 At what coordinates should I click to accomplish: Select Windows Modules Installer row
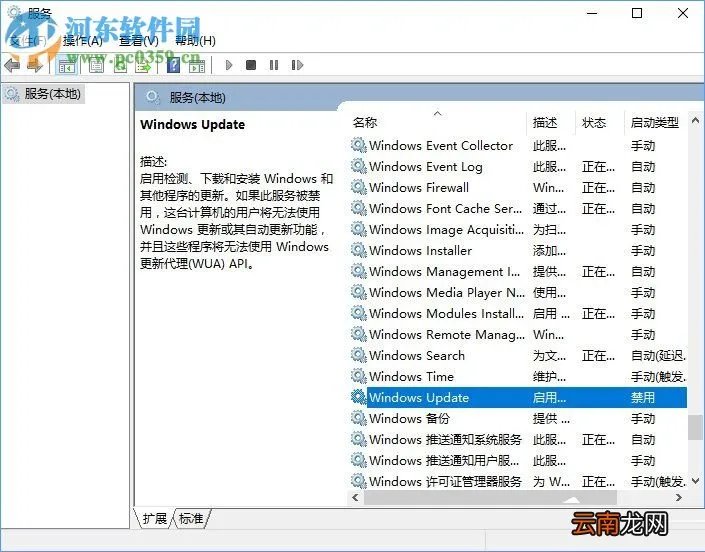[518, 313]
